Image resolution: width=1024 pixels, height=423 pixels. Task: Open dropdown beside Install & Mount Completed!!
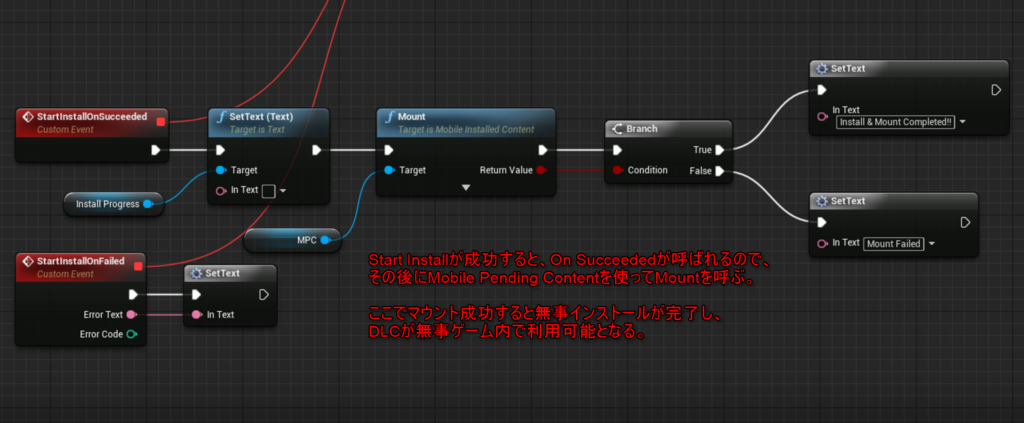click(x=963, y=122)
